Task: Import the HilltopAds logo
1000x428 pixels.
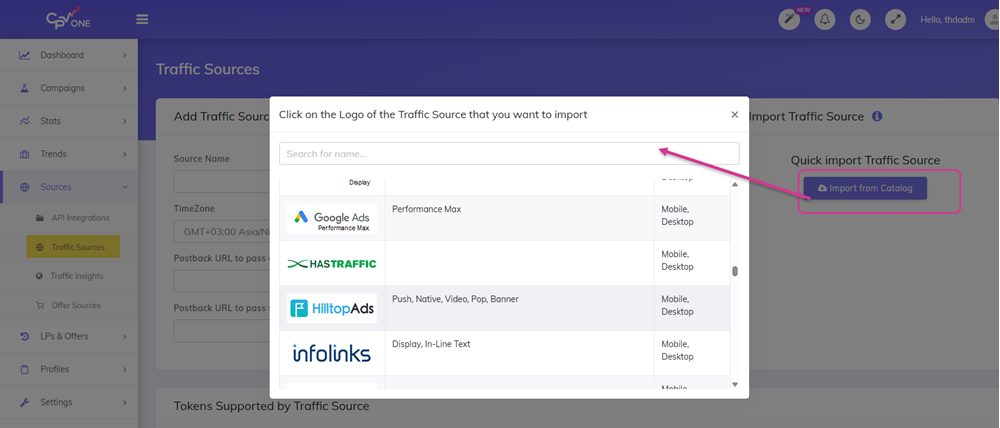Action: pos(332,308)
